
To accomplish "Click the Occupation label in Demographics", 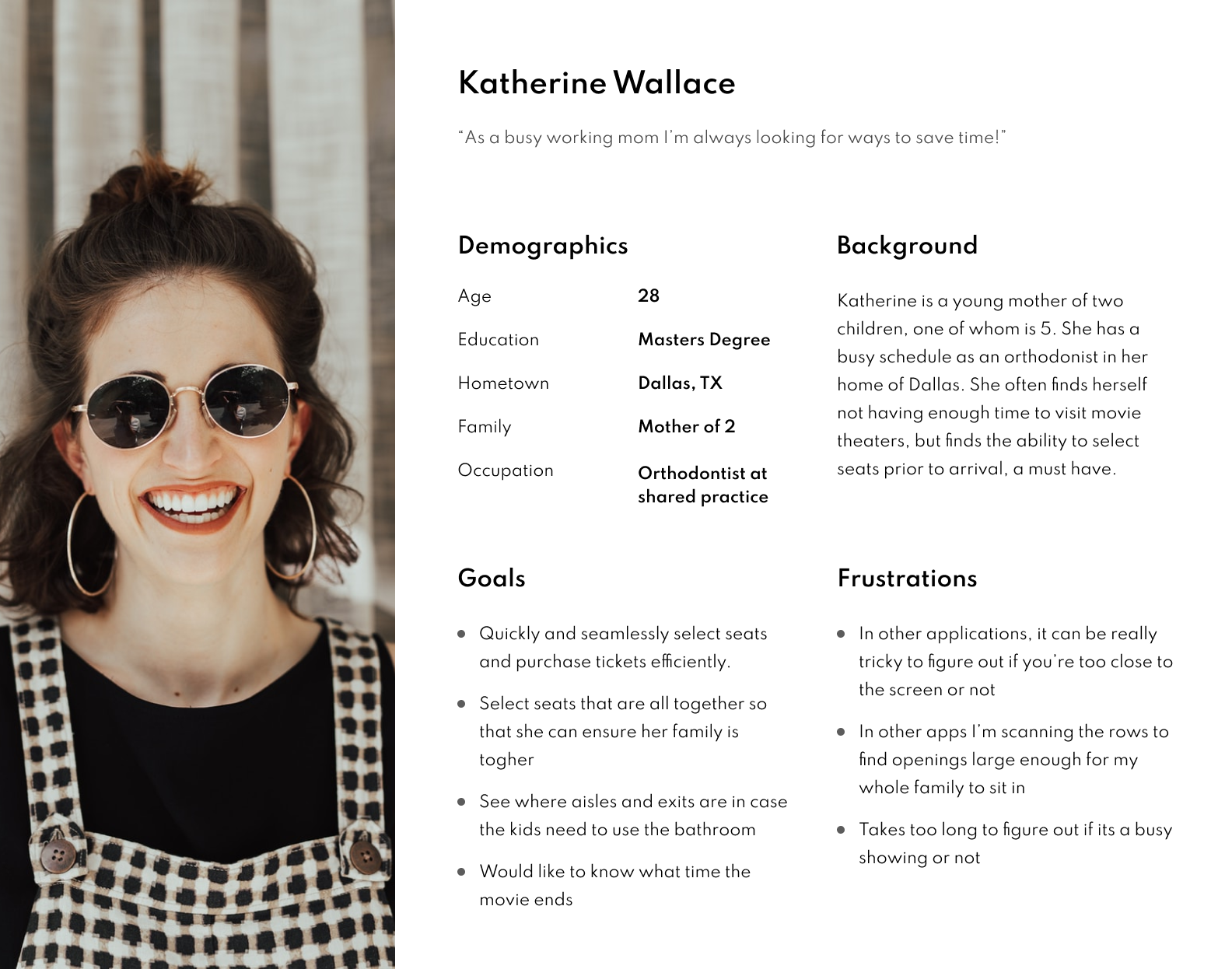I will click(506, 471).
